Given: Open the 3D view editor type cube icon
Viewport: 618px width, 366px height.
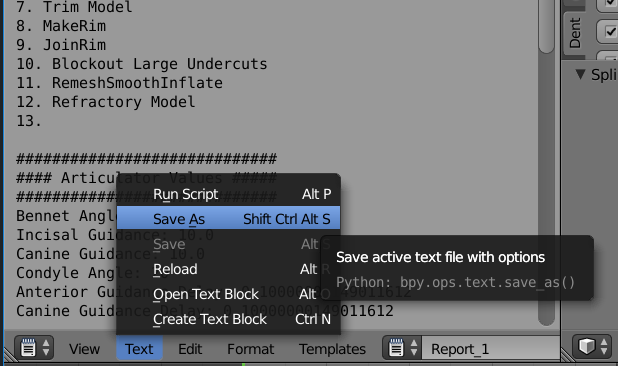Looking at the screenshot, I should (592, 347).
